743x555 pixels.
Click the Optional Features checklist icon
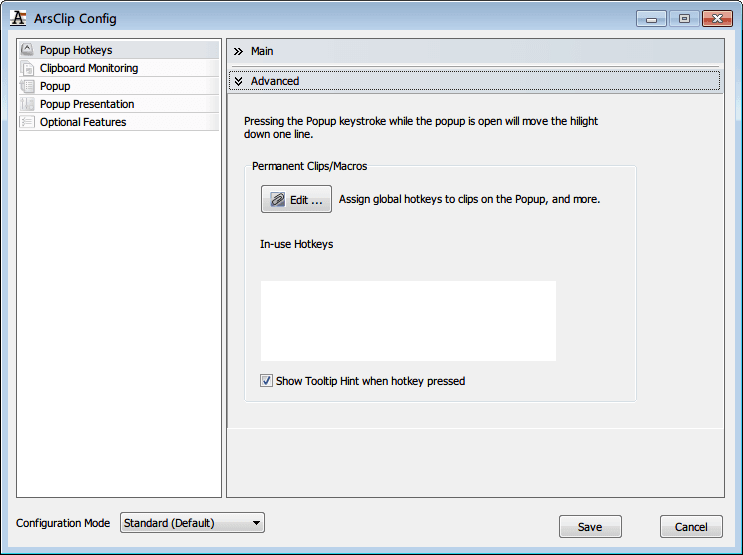(x=27, y=122)
